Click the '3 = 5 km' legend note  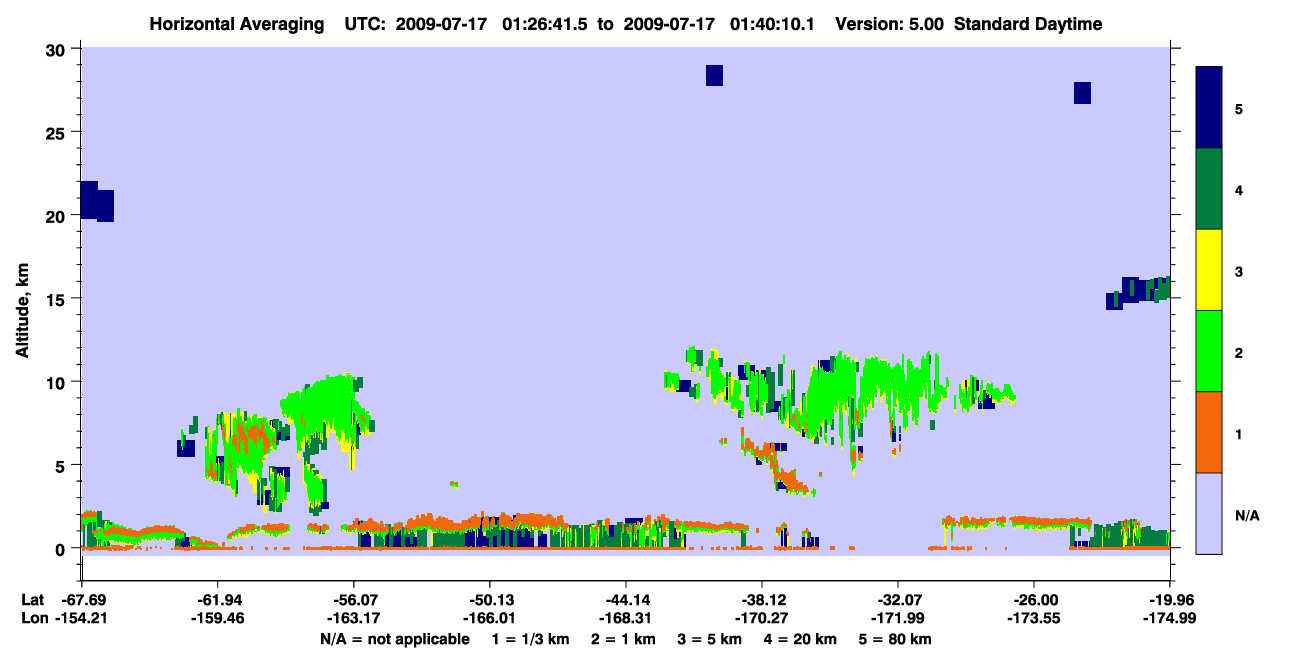[x=709, y=639]
